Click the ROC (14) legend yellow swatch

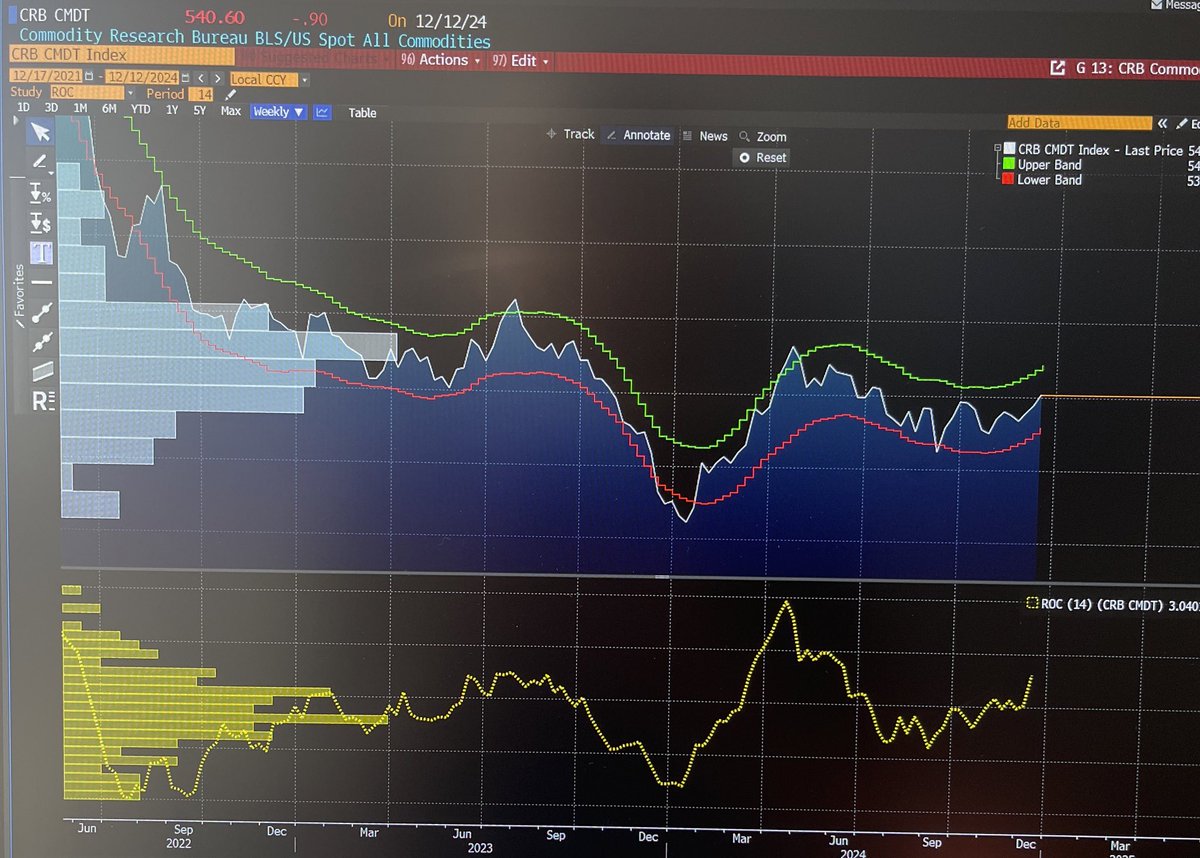tap(1031, 603)
